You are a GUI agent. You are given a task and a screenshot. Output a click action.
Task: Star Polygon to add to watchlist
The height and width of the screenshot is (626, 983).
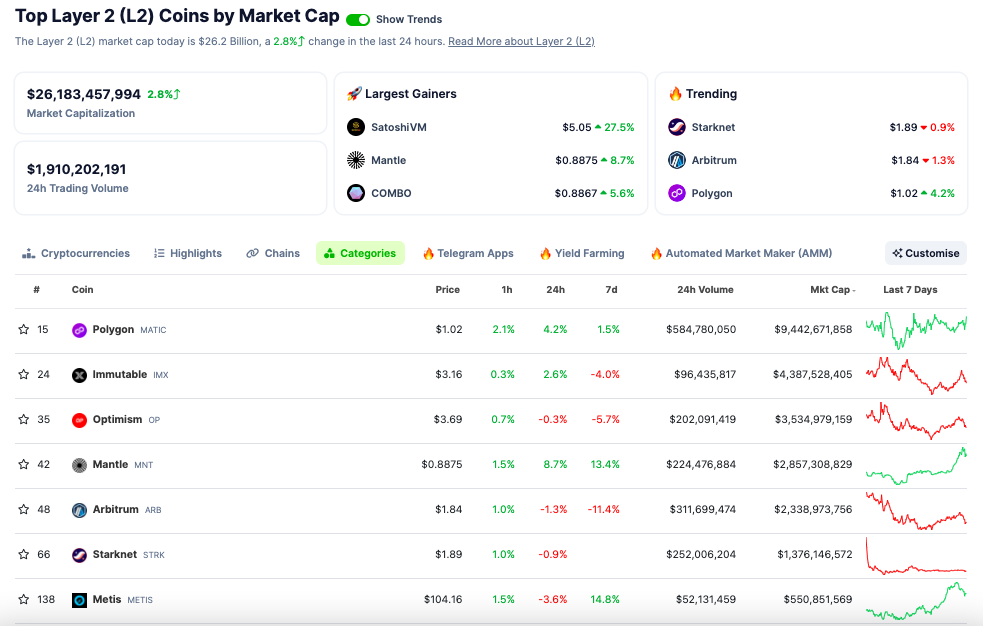(24, 330)
